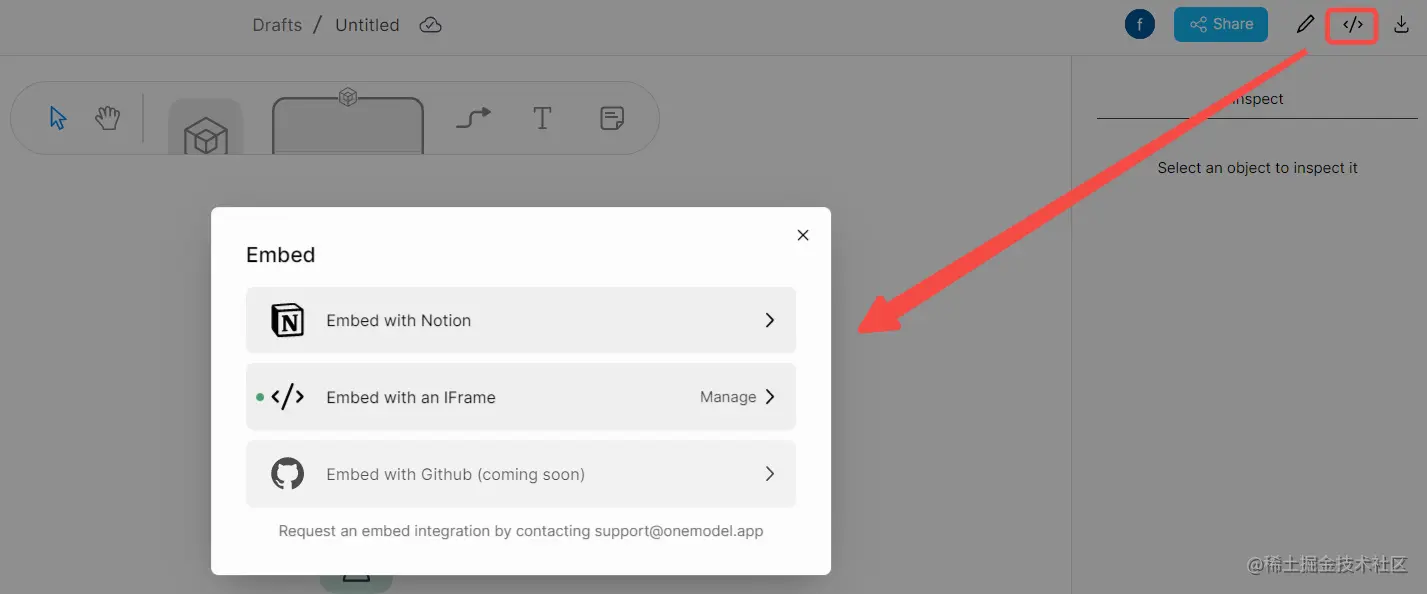Screen dimensions: 1427x594
Task: Click 'Select an object to inspect it'
Action: pyautogui.click(x=1258, y=168)
